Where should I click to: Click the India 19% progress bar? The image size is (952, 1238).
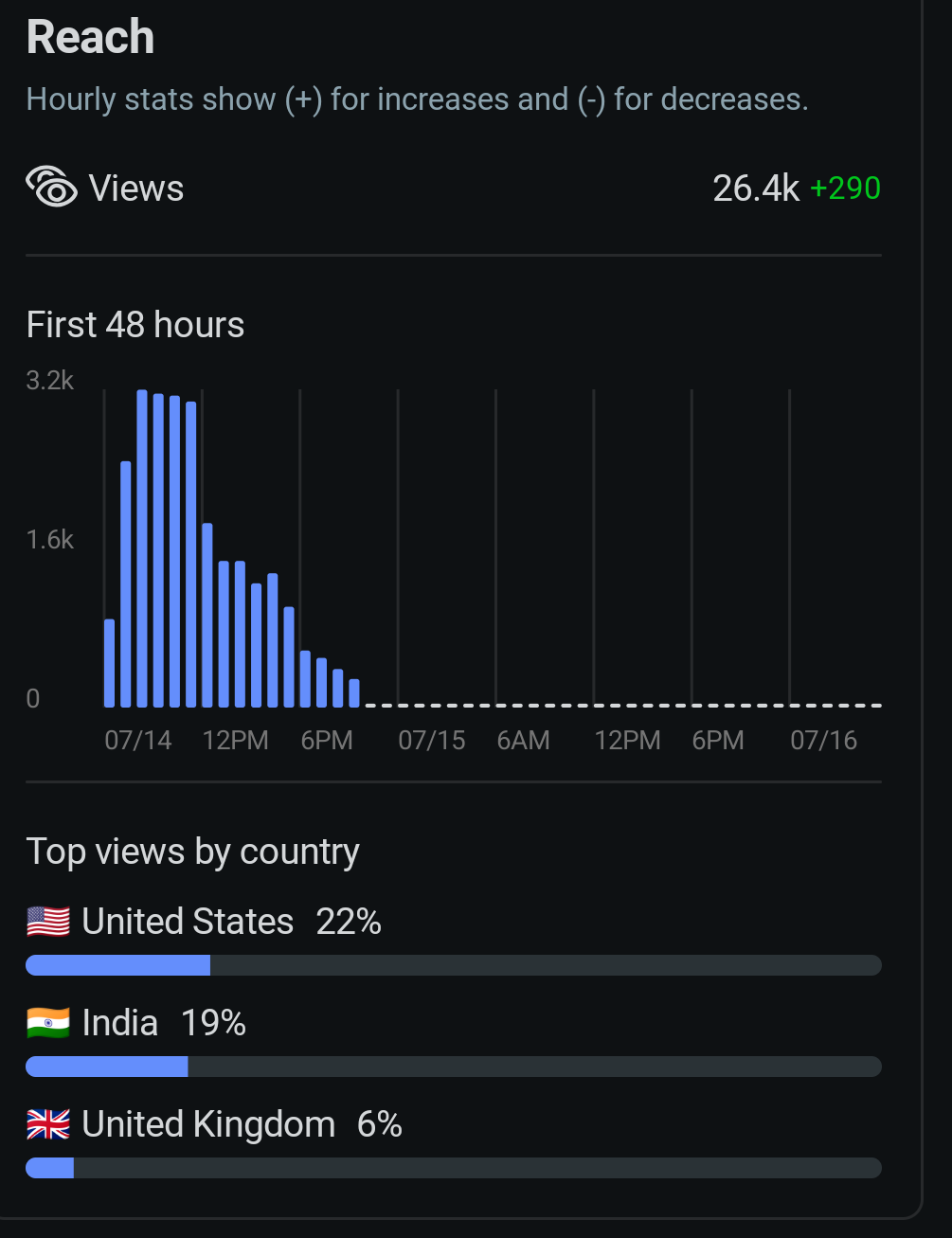tap(453, 1067)
